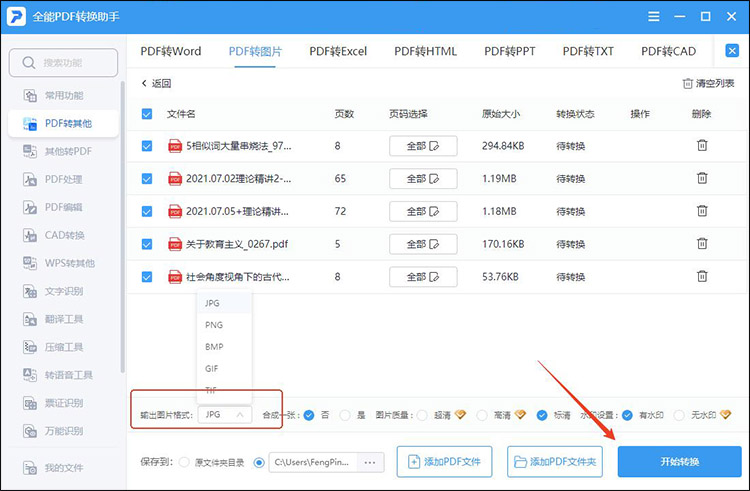Image resolution: width=750 pixels, height=491 pixels.
Task: Open the hamburger menu in title bar
Action: [x=653, y=17]
